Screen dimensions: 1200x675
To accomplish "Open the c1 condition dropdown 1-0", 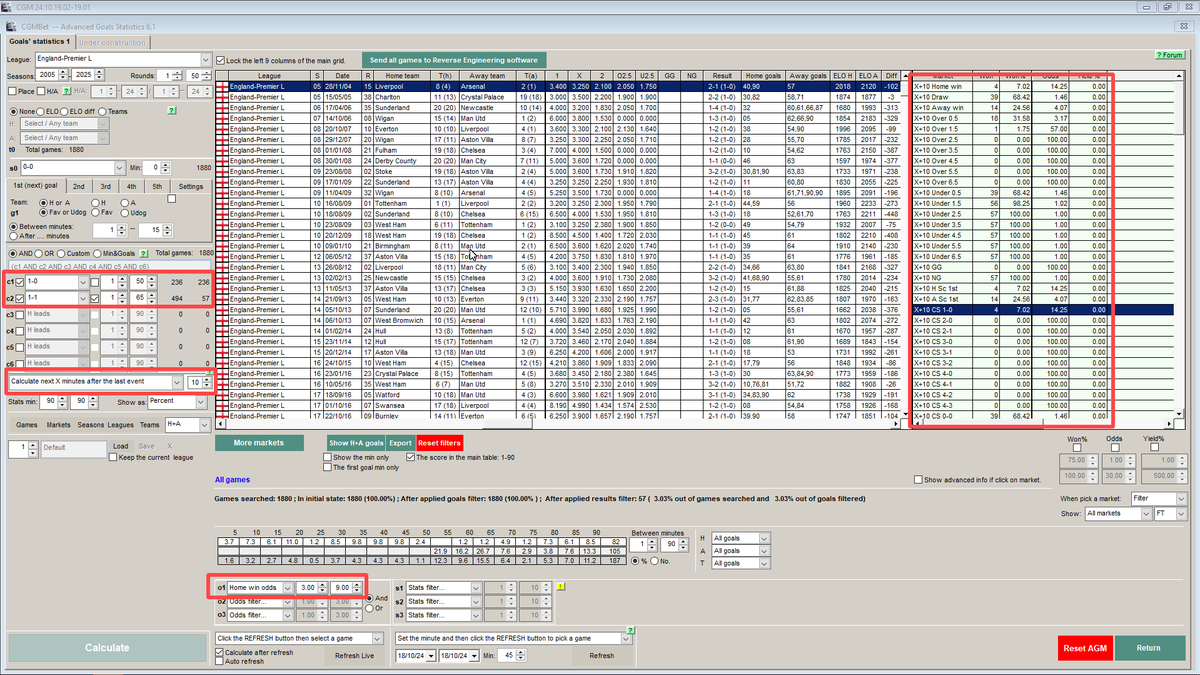I will point(82,283).
